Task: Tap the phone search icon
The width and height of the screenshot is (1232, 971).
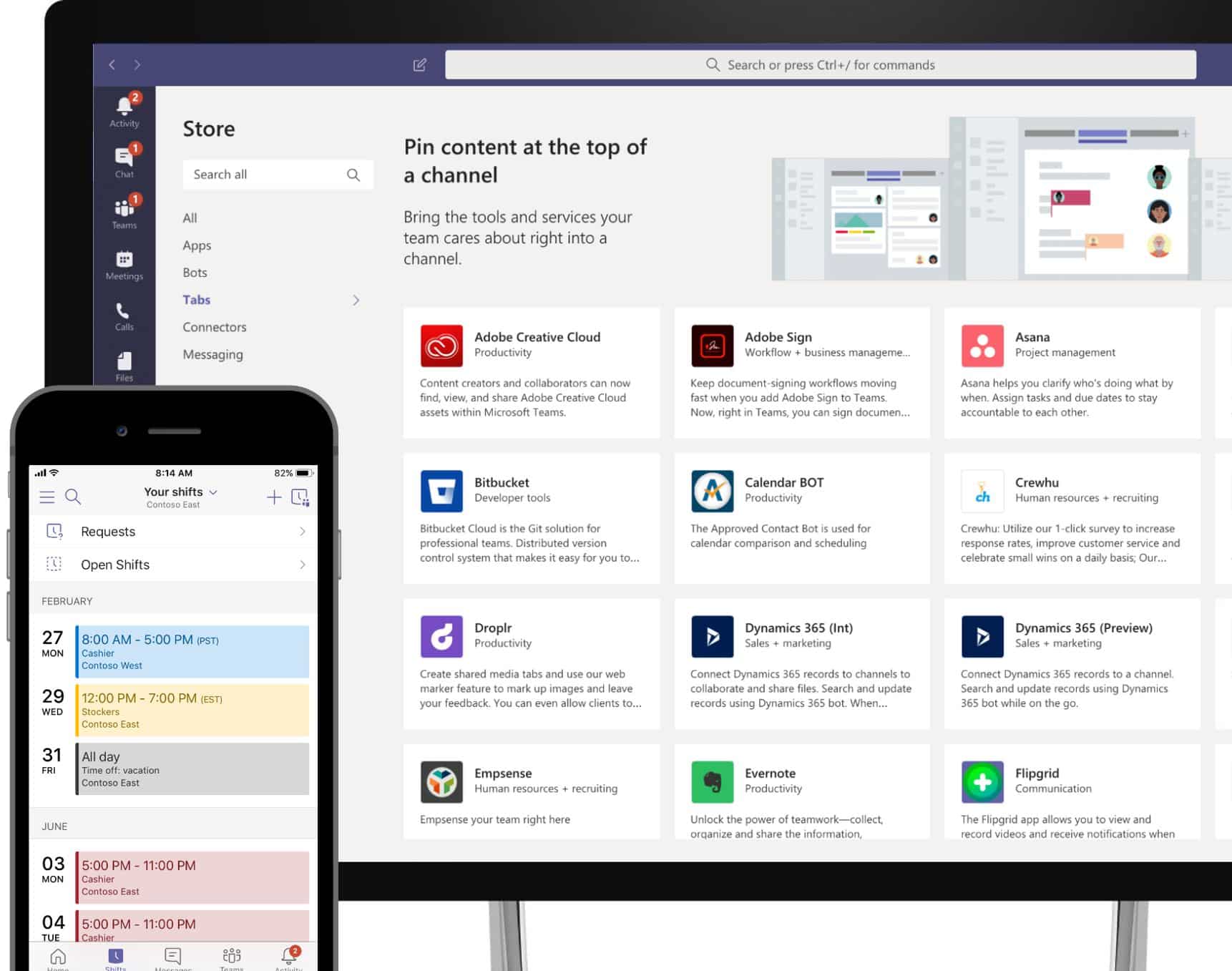Action: point(73,497)
